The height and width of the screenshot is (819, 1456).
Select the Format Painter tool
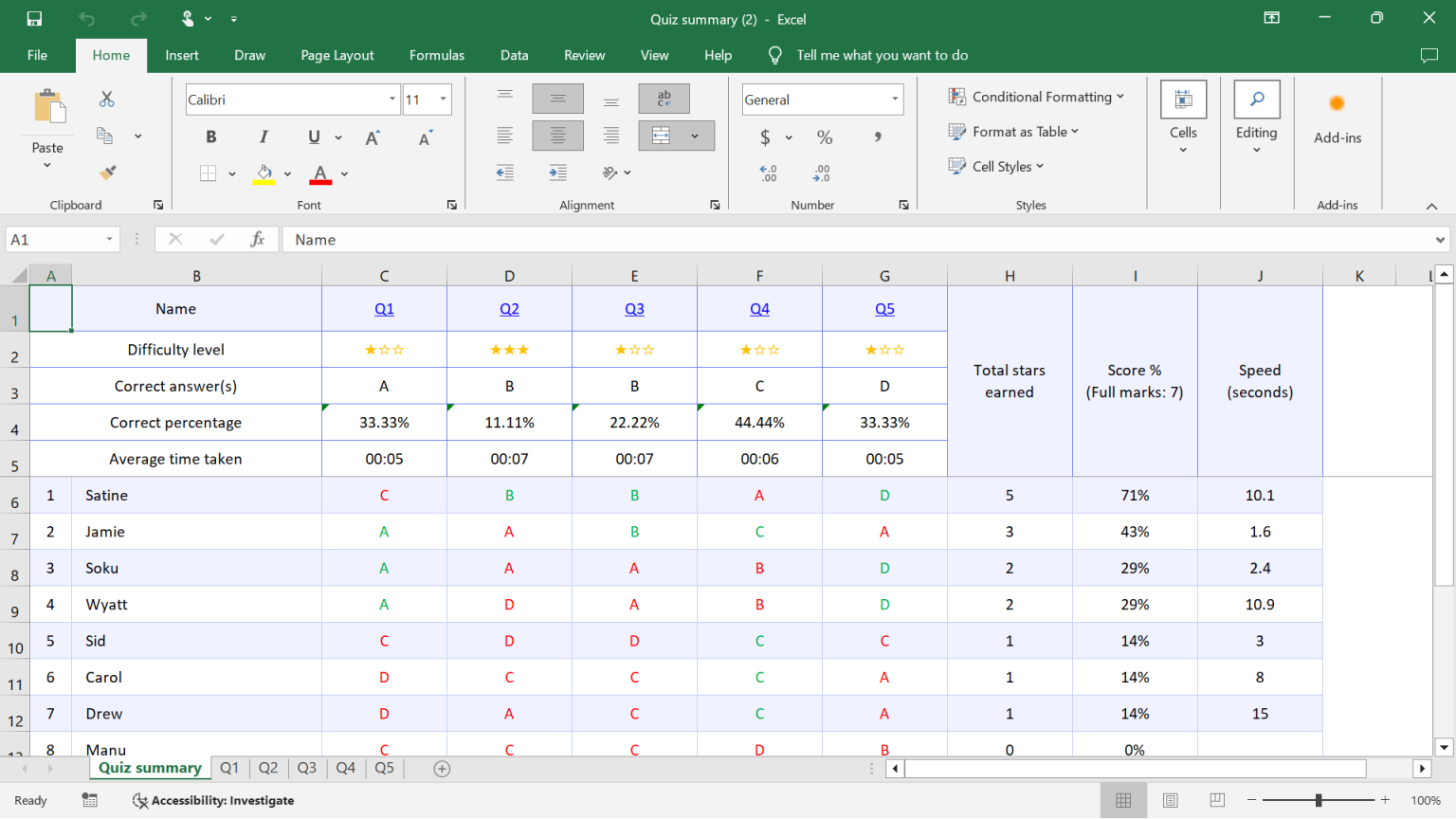[106, 172]
